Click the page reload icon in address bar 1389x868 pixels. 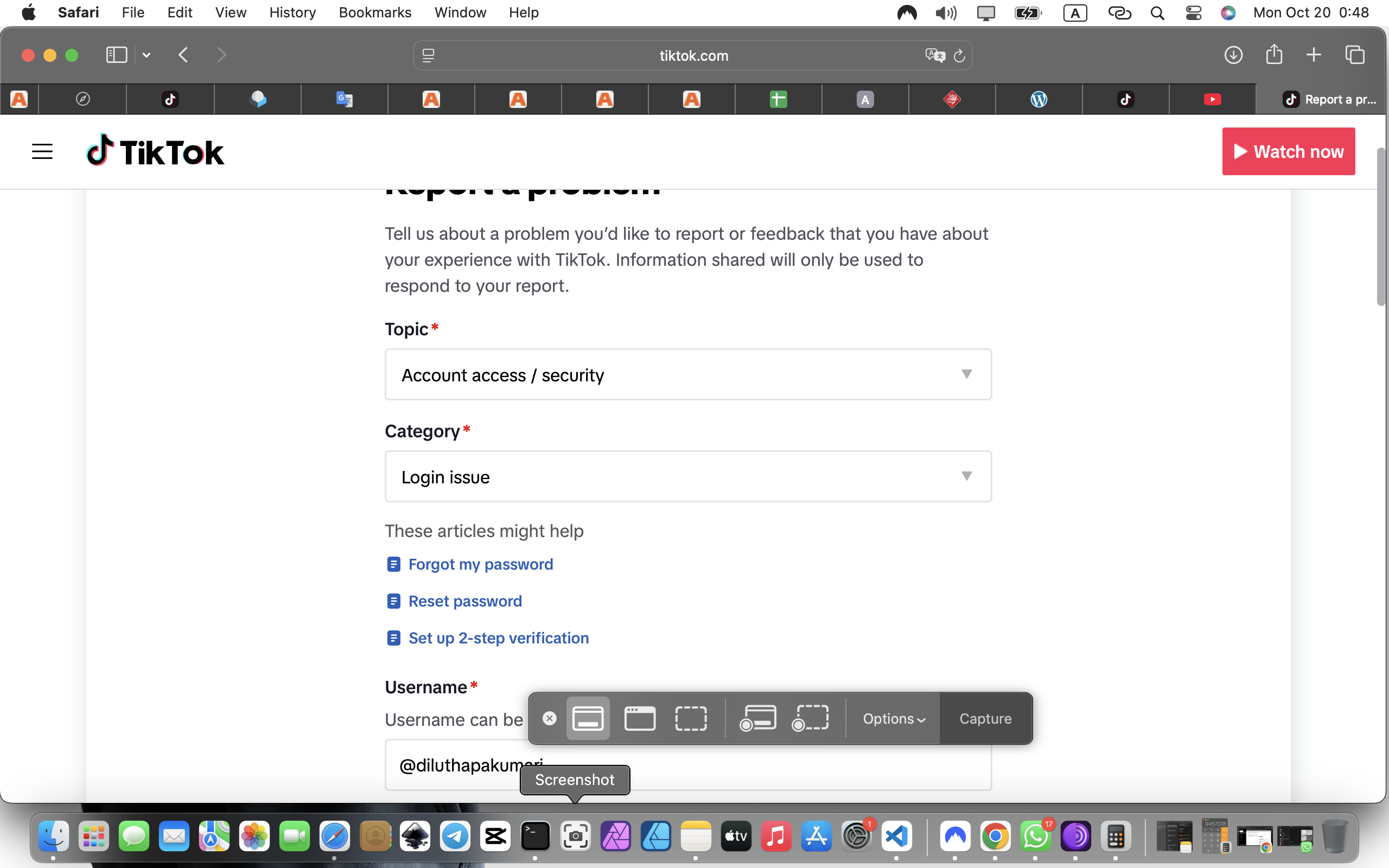(959, 56)
